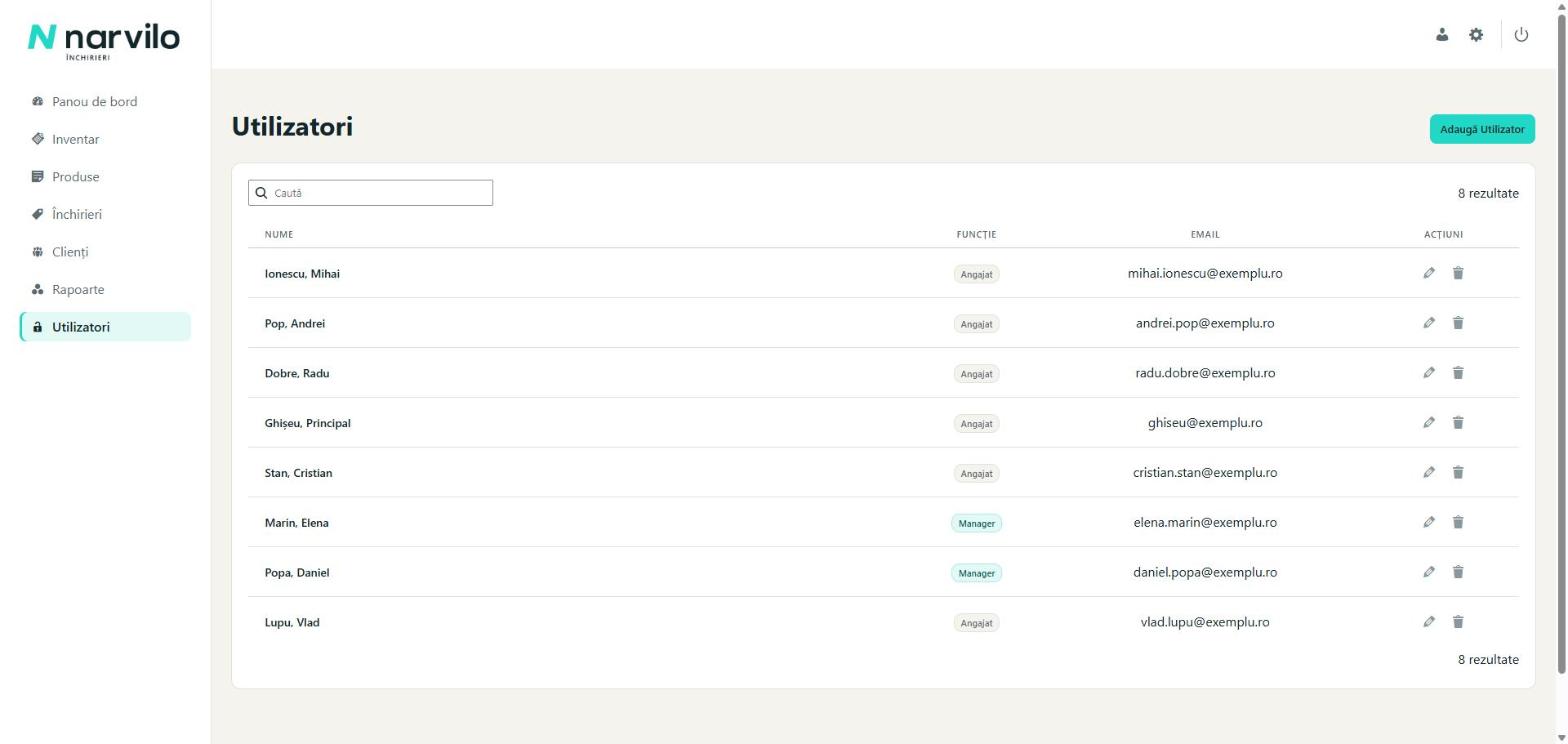The width and height of the screenshot is (1568, 744).
Task: Click email cristian.stan@exemplu.ro
Action: coord(1205,472)
